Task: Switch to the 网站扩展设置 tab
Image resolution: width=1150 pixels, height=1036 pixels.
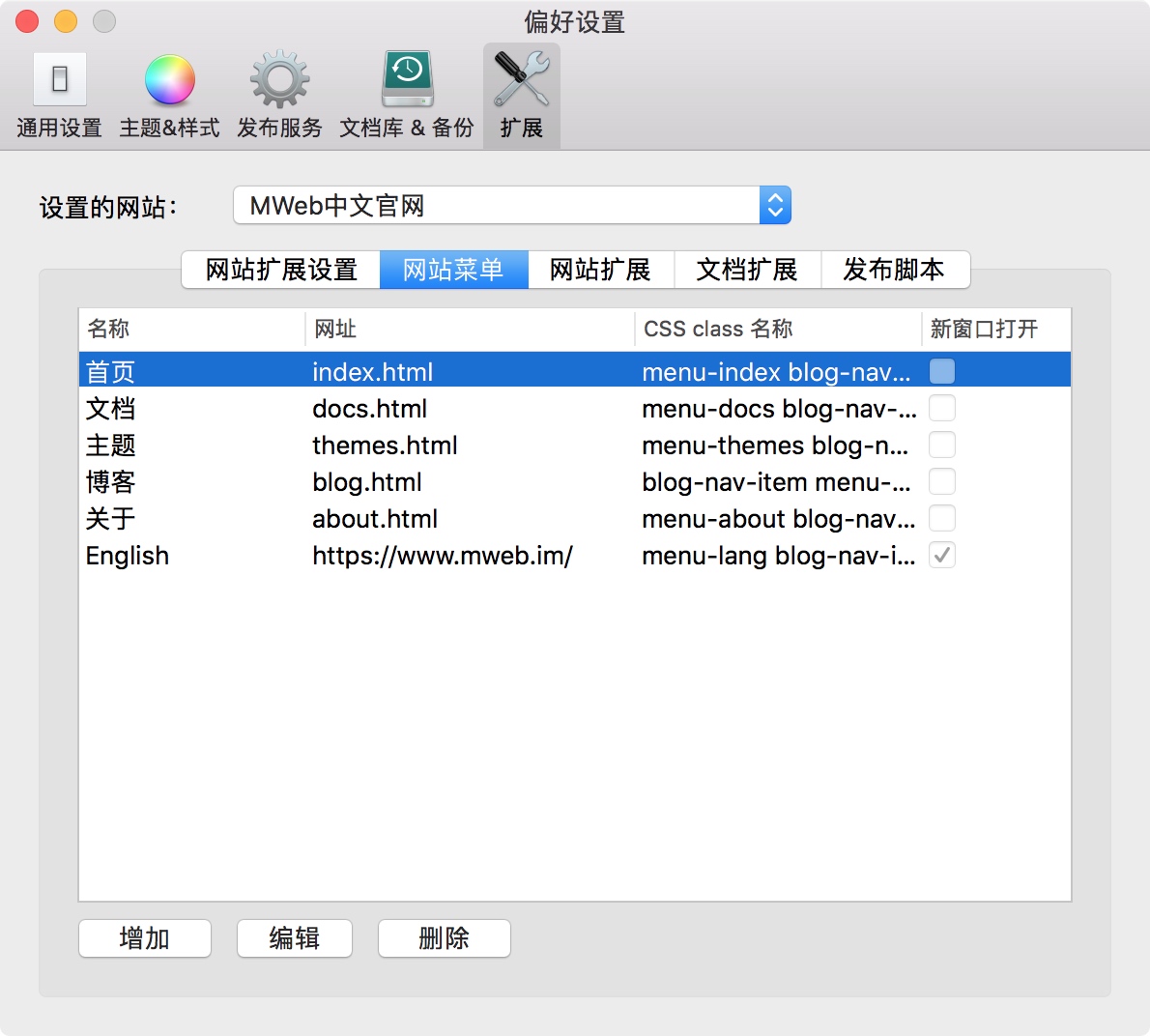Action: (x=281, y=270)
